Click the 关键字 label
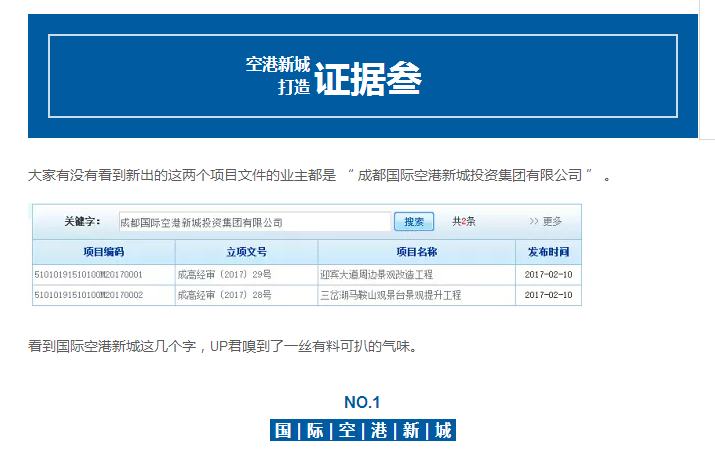The width and height of the screenshot is (715, 457). point(82,222)
